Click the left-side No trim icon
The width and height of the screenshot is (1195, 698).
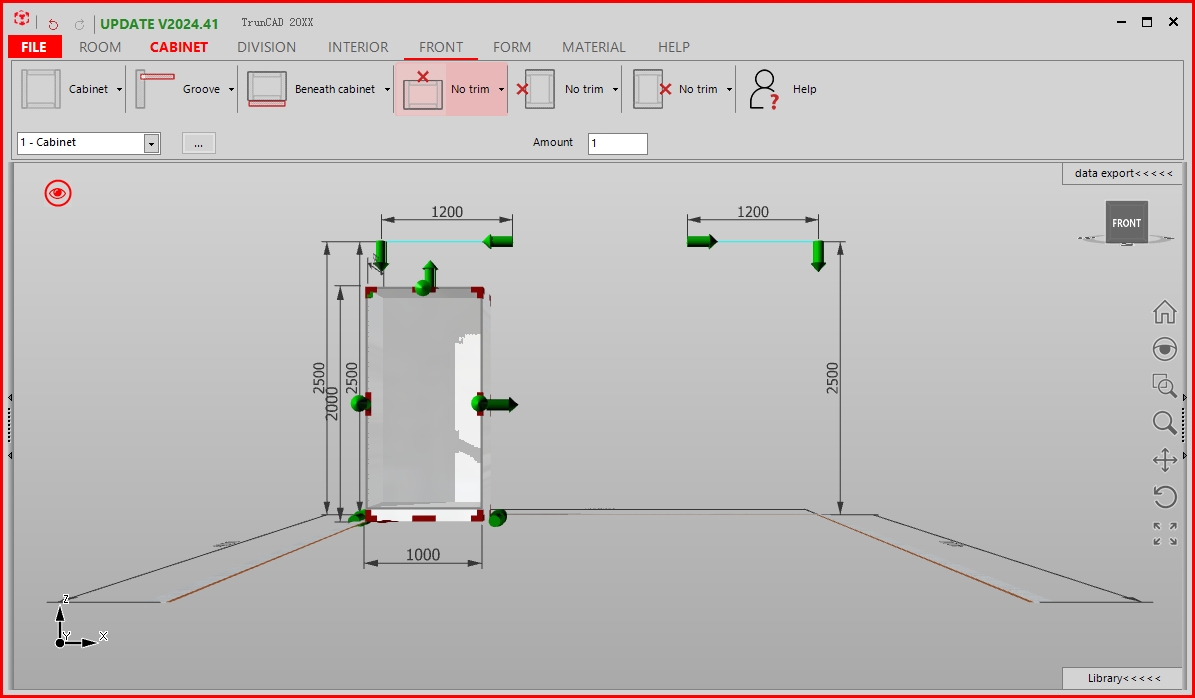coord(536,89)
